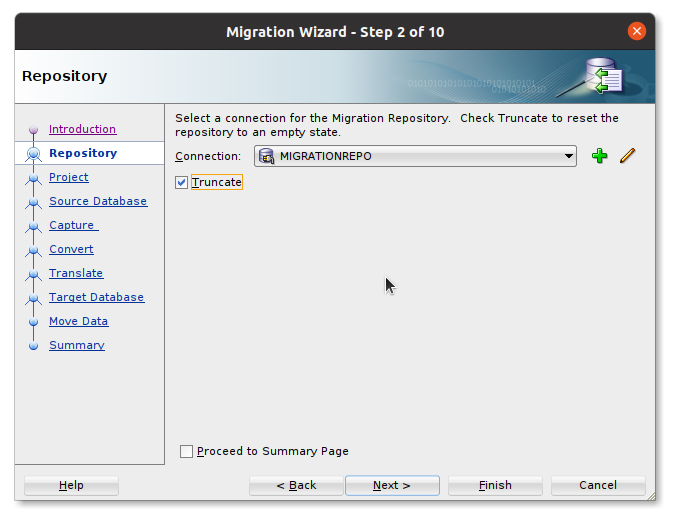Go to the Capture step
The height and width of the screenshot is (519, 674).
[x=74, y=225]
